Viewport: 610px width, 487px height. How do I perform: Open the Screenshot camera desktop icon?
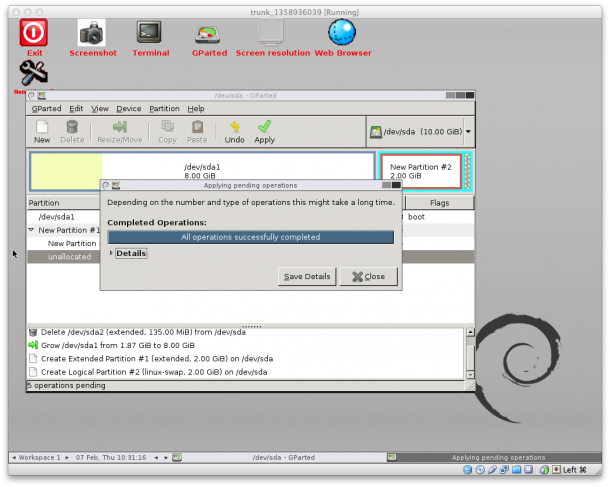(x=92, y=33)
